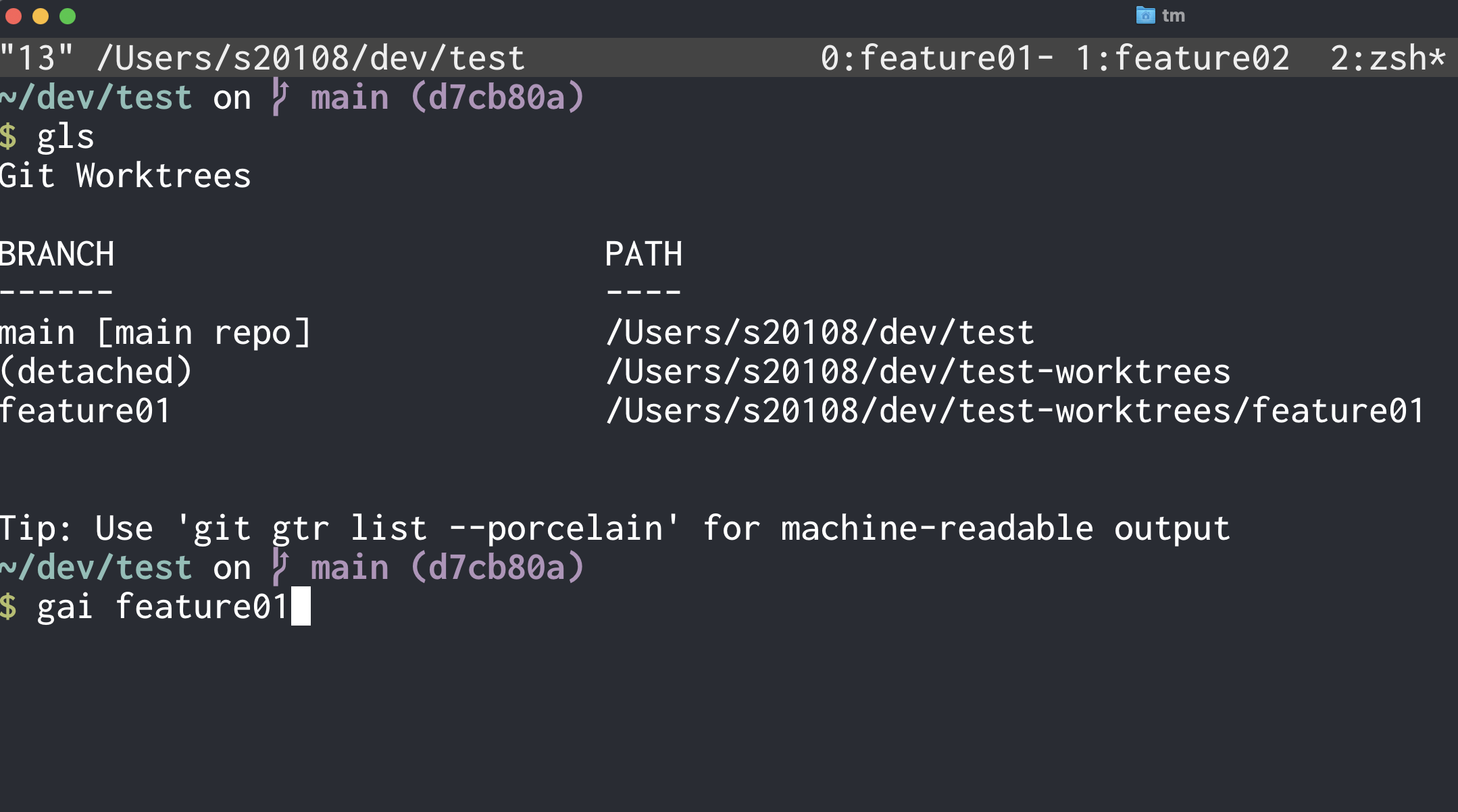Click the branch glyph in the lower prompt

280,566
